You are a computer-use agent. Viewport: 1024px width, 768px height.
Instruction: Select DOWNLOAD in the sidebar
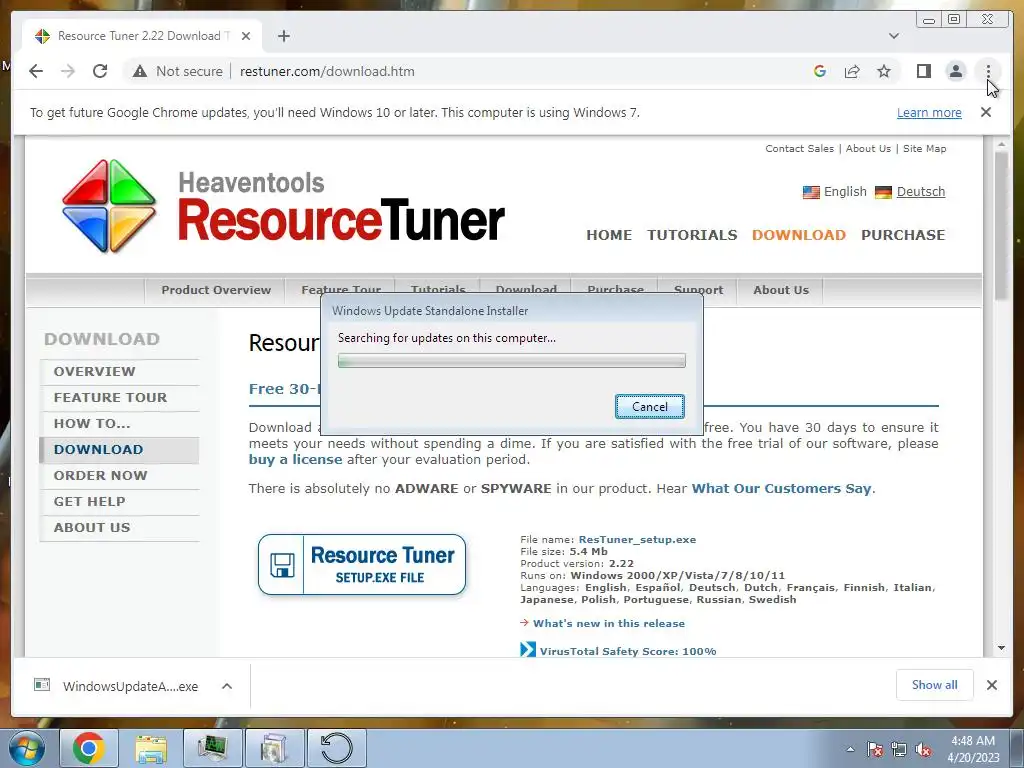[x=120, y=450]
